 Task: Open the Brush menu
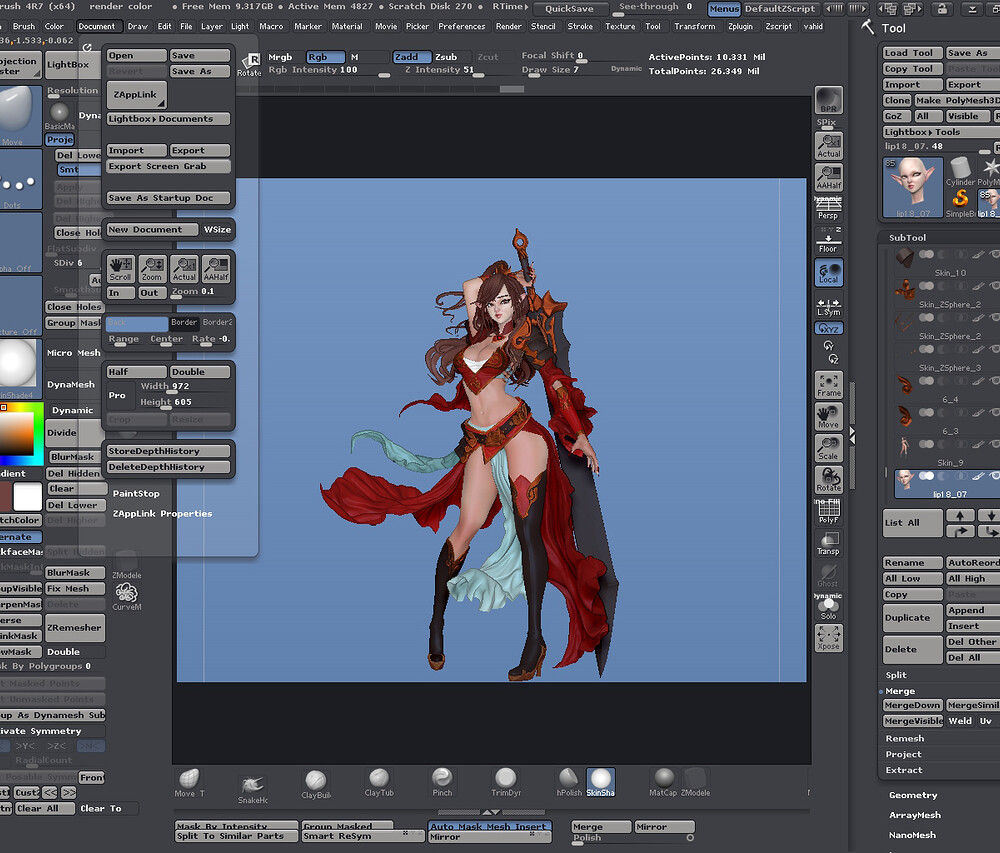(x=24, y=26)
